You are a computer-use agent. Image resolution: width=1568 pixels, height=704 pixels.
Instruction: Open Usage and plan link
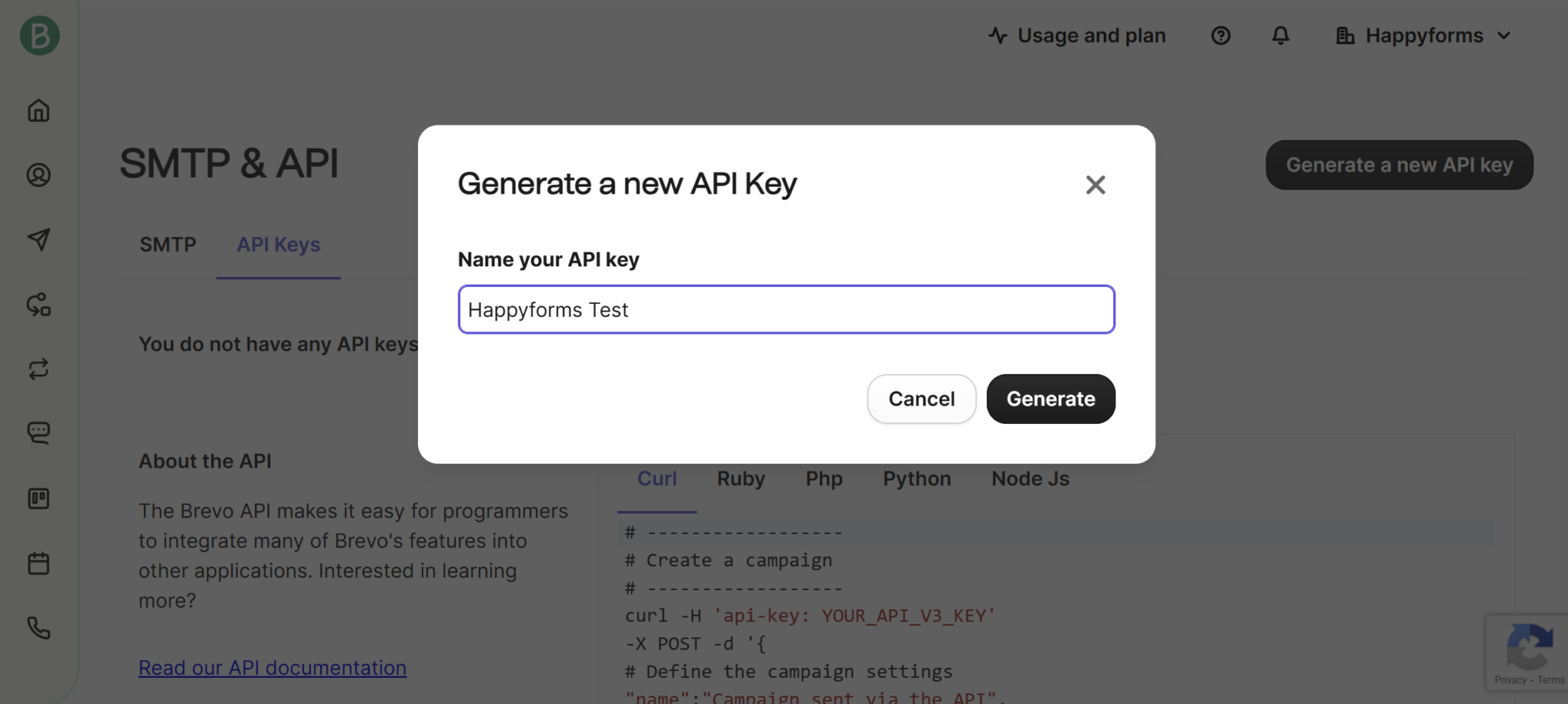(1077, 36)
